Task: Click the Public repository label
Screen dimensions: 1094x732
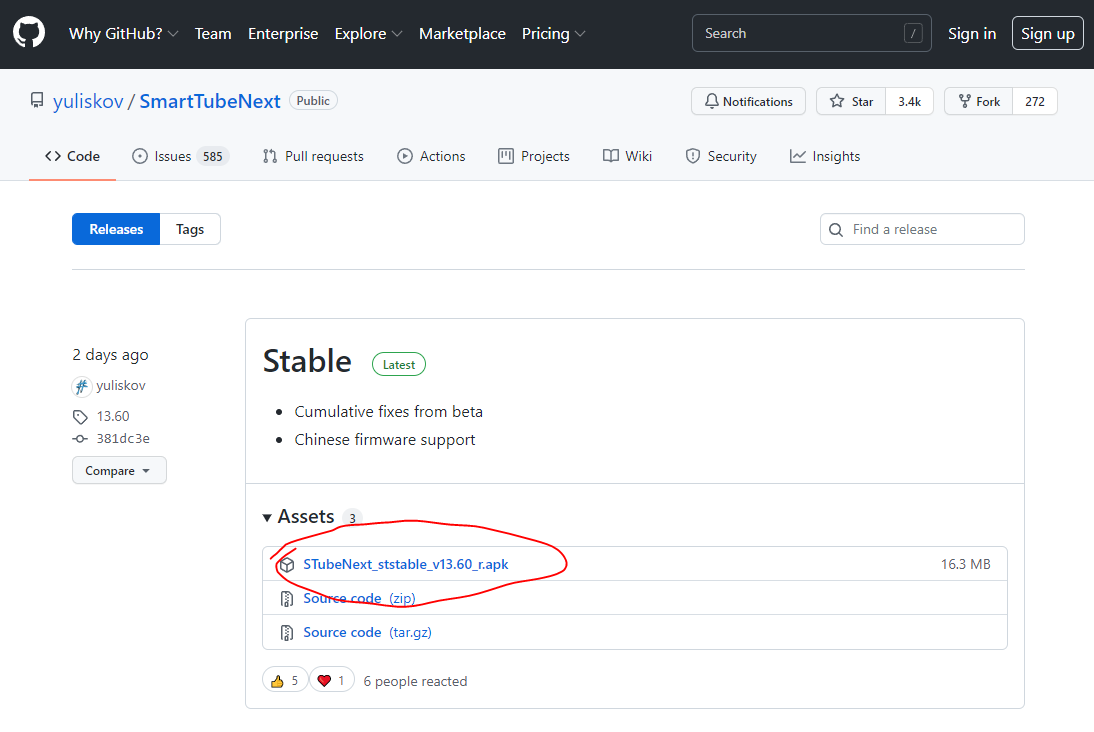Action: (313, 100)
